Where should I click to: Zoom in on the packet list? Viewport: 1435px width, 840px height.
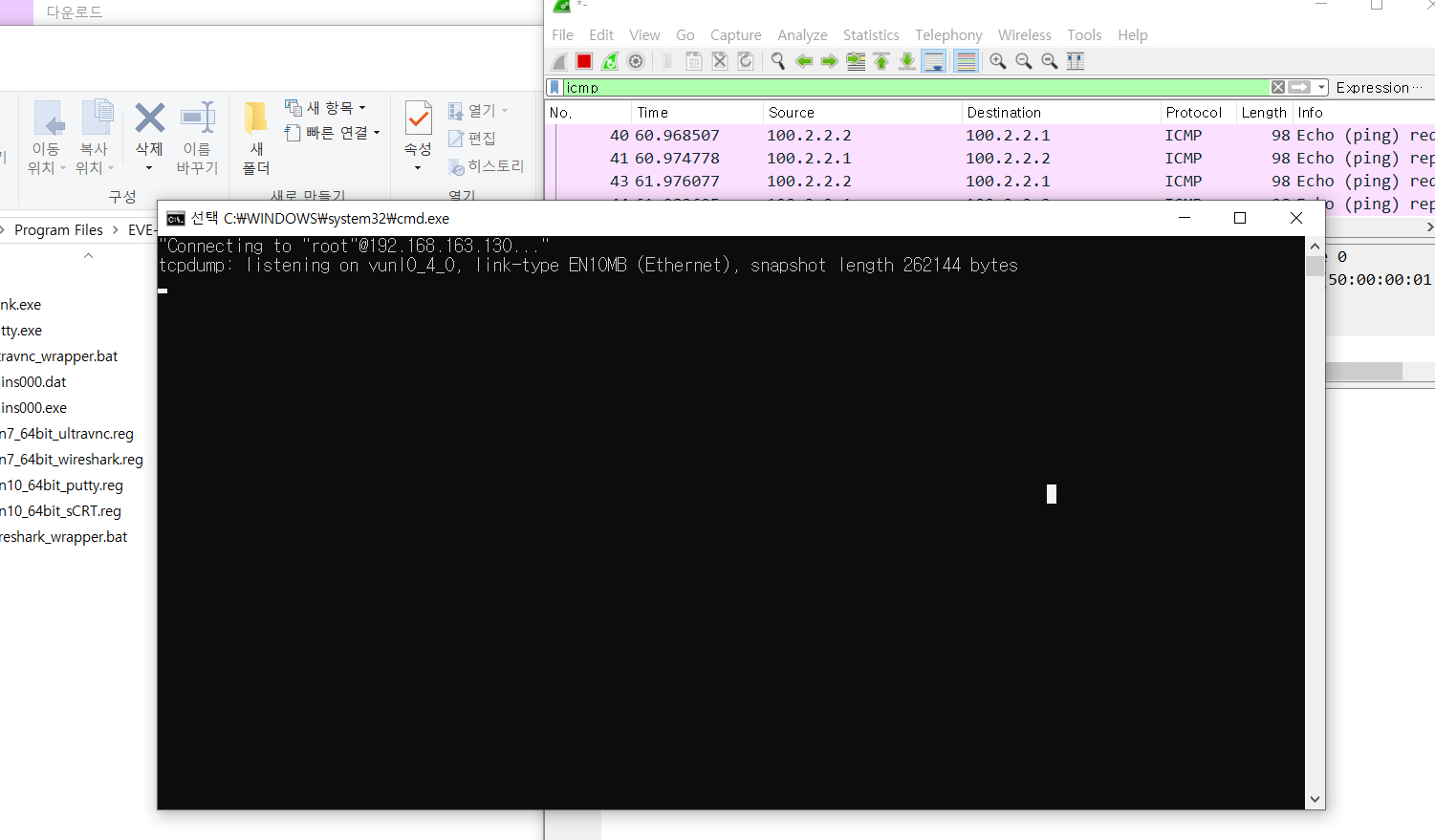coord(997,60)
